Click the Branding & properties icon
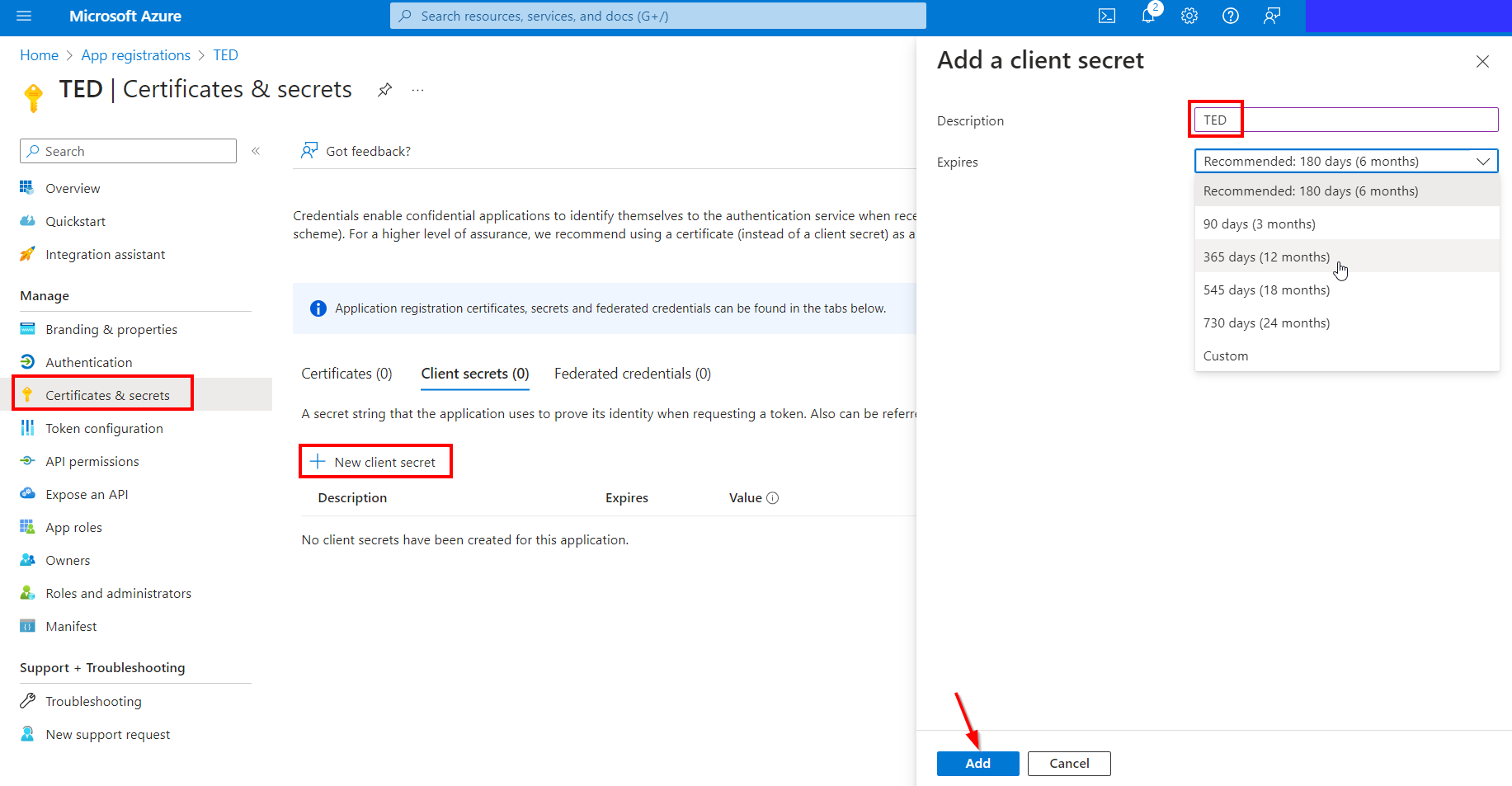 27,329
